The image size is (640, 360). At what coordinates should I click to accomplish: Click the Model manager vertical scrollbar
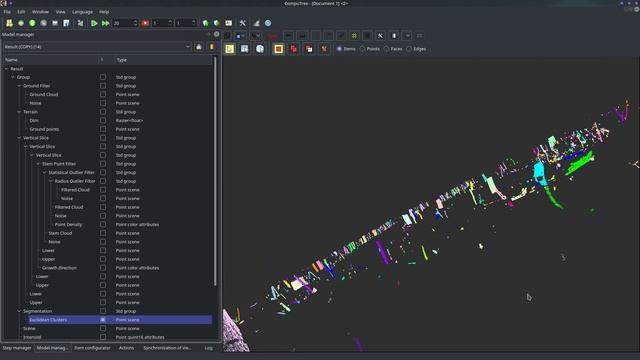[216, 171]
